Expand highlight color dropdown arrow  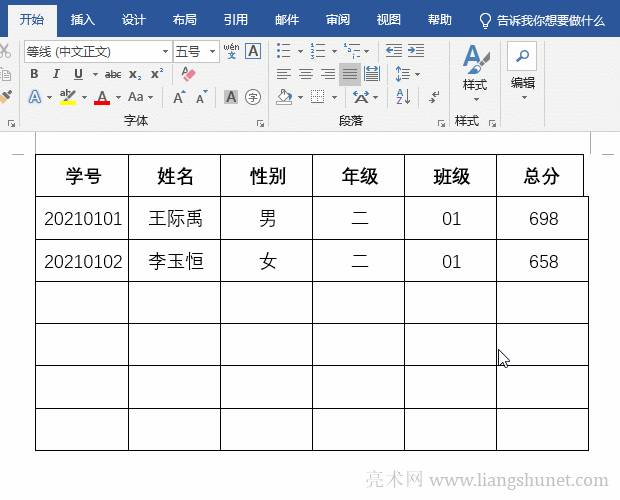pyautogui.click(x=84, y=97)
